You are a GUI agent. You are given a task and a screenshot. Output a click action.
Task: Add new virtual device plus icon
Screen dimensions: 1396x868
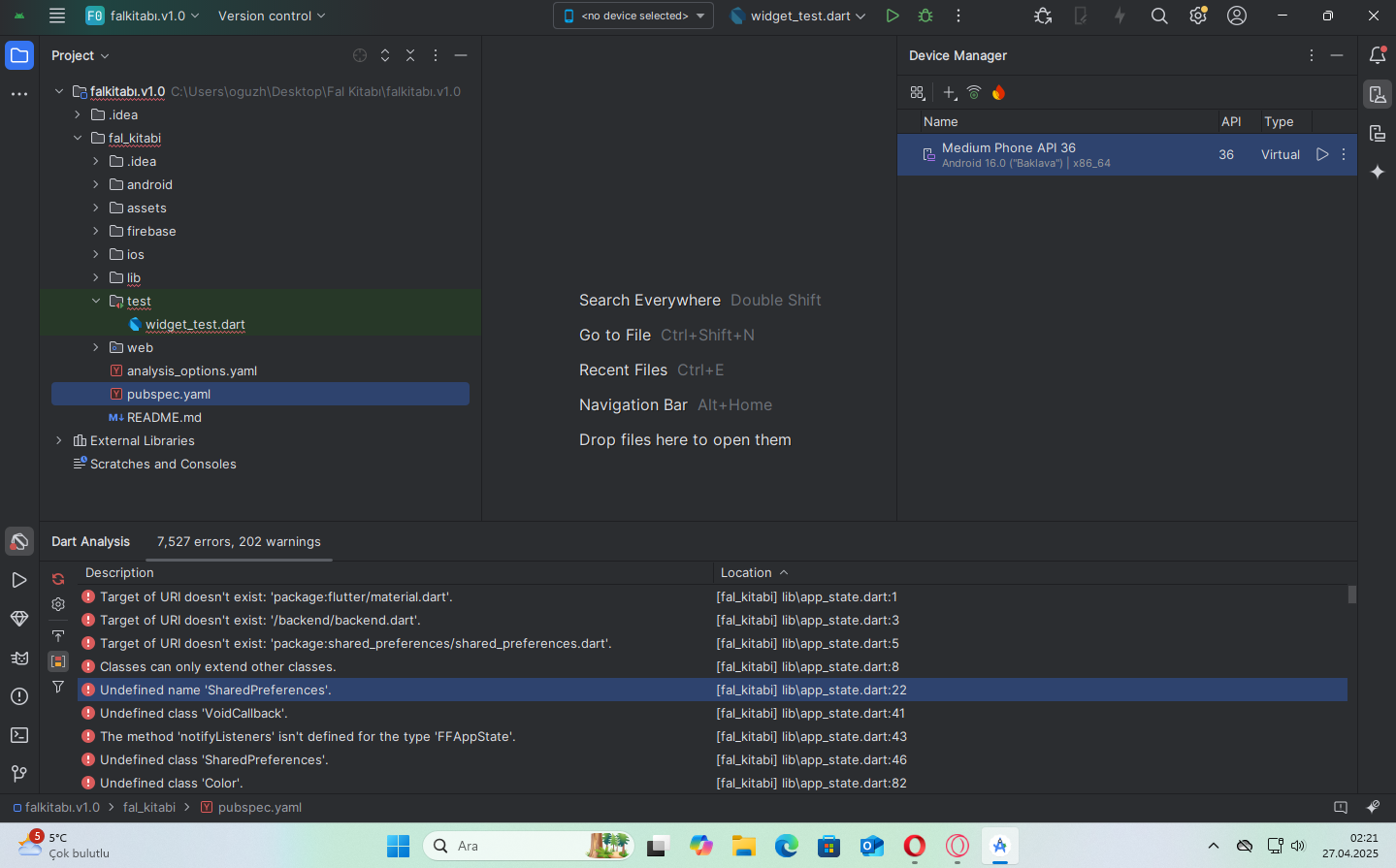(949, 93)
